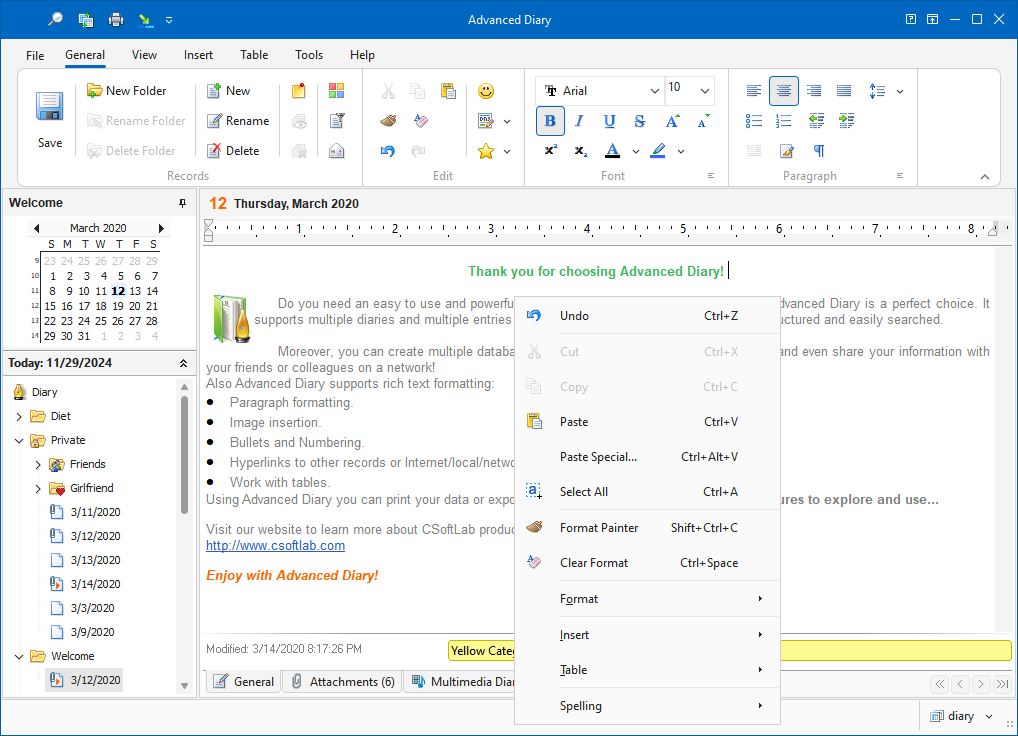Viewport: 1018px width, 736px height.
Task: Open the font color dropdown arrow
Action: (636, 151)
